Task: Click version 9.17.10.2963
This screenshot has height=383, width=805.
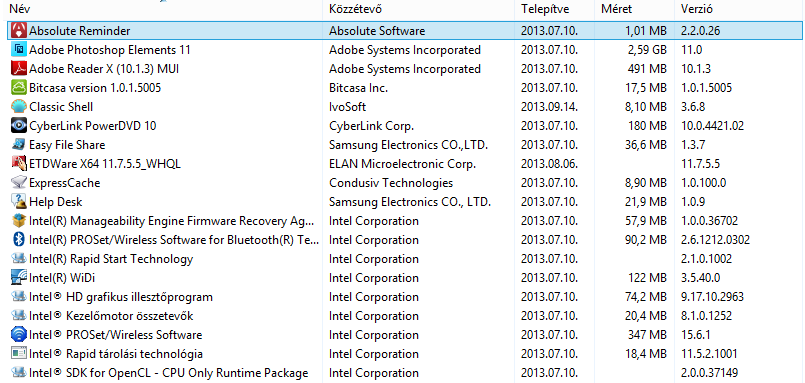Action: [x=712, y=297]
